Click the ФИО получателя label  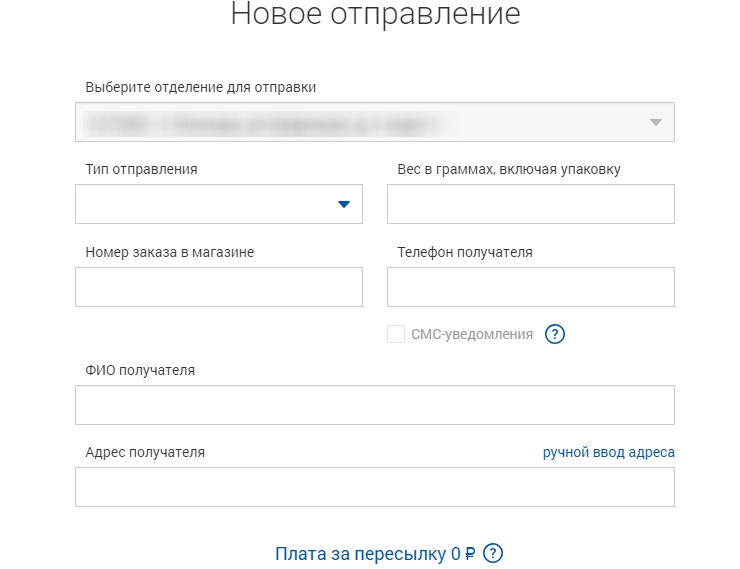pyautogui.click(x=140, y=370)
